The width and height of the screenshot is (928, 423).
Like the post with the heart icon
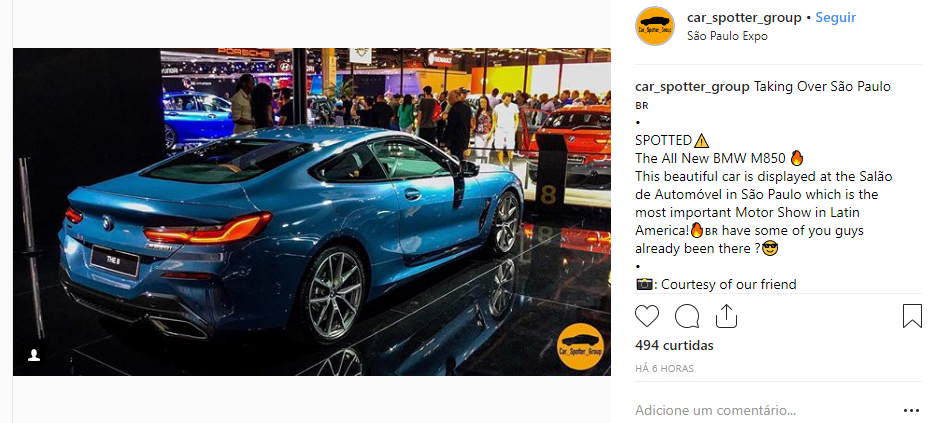point(646,316)
